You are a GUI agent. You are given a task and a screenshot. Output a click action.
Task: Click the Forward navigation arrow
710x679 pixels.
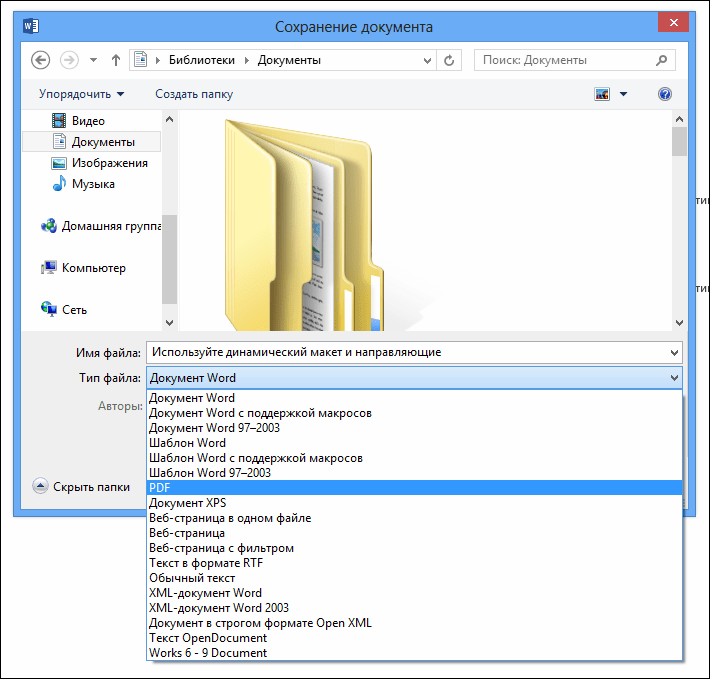69,60
